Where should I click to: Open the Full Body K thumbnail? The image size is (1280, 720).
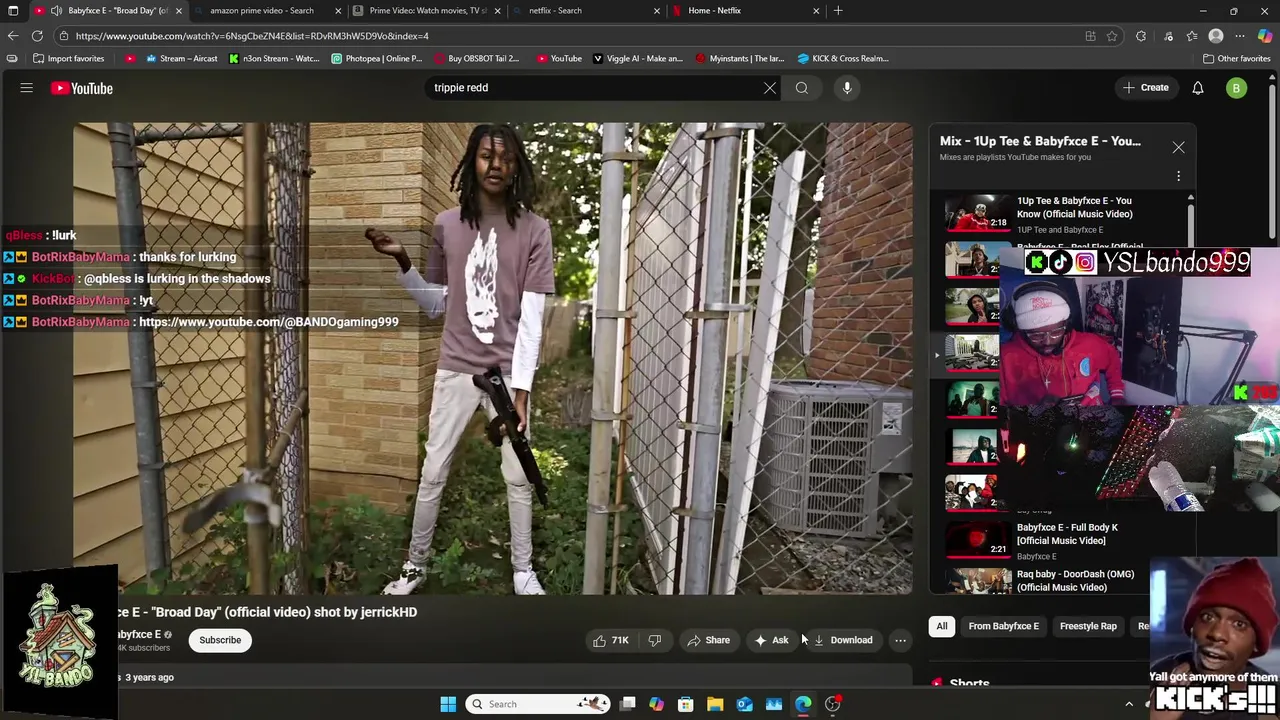(x=977, y=539)
